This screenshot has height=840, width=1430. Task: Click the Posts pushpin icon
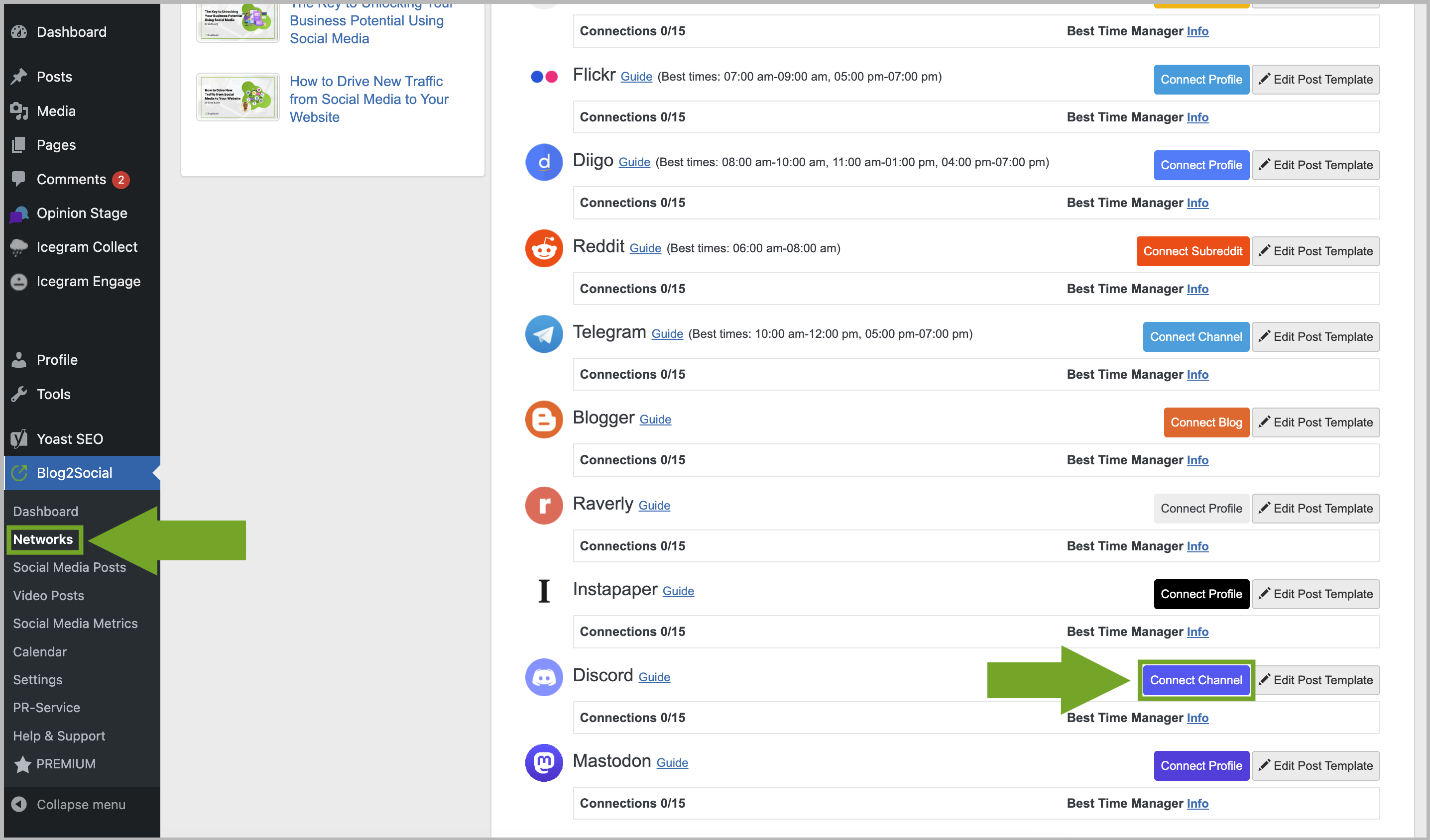19,77
